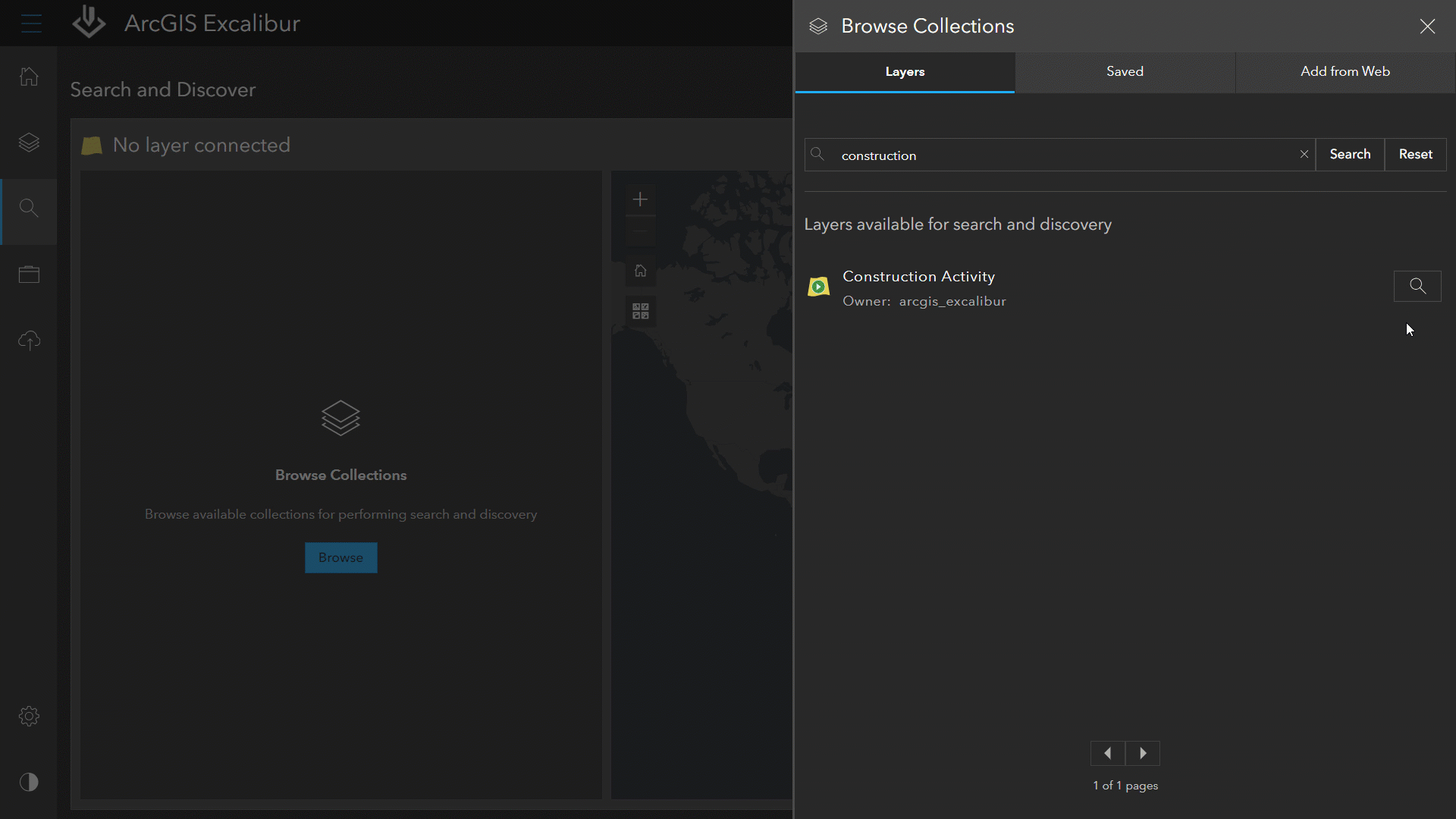Viewport: 1456px width, 819px height.
Task: Select the home/extent reset map icon
Action: click(x=640, y=271)
